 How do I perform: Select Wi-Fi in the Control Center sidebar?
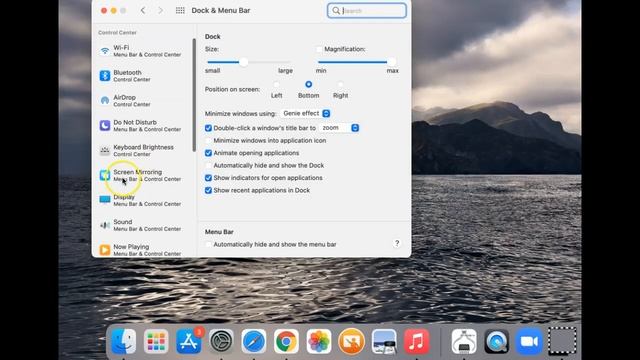[x=141, y=51]
